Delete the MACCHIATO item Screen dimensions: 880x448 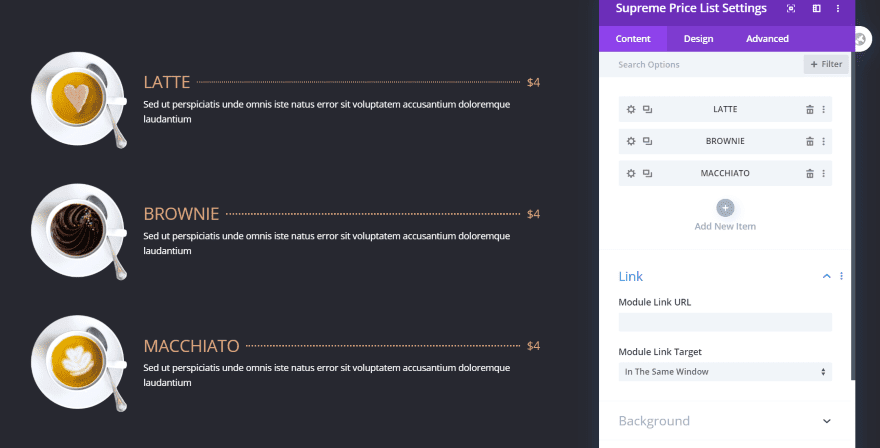[x=810, y=173]
